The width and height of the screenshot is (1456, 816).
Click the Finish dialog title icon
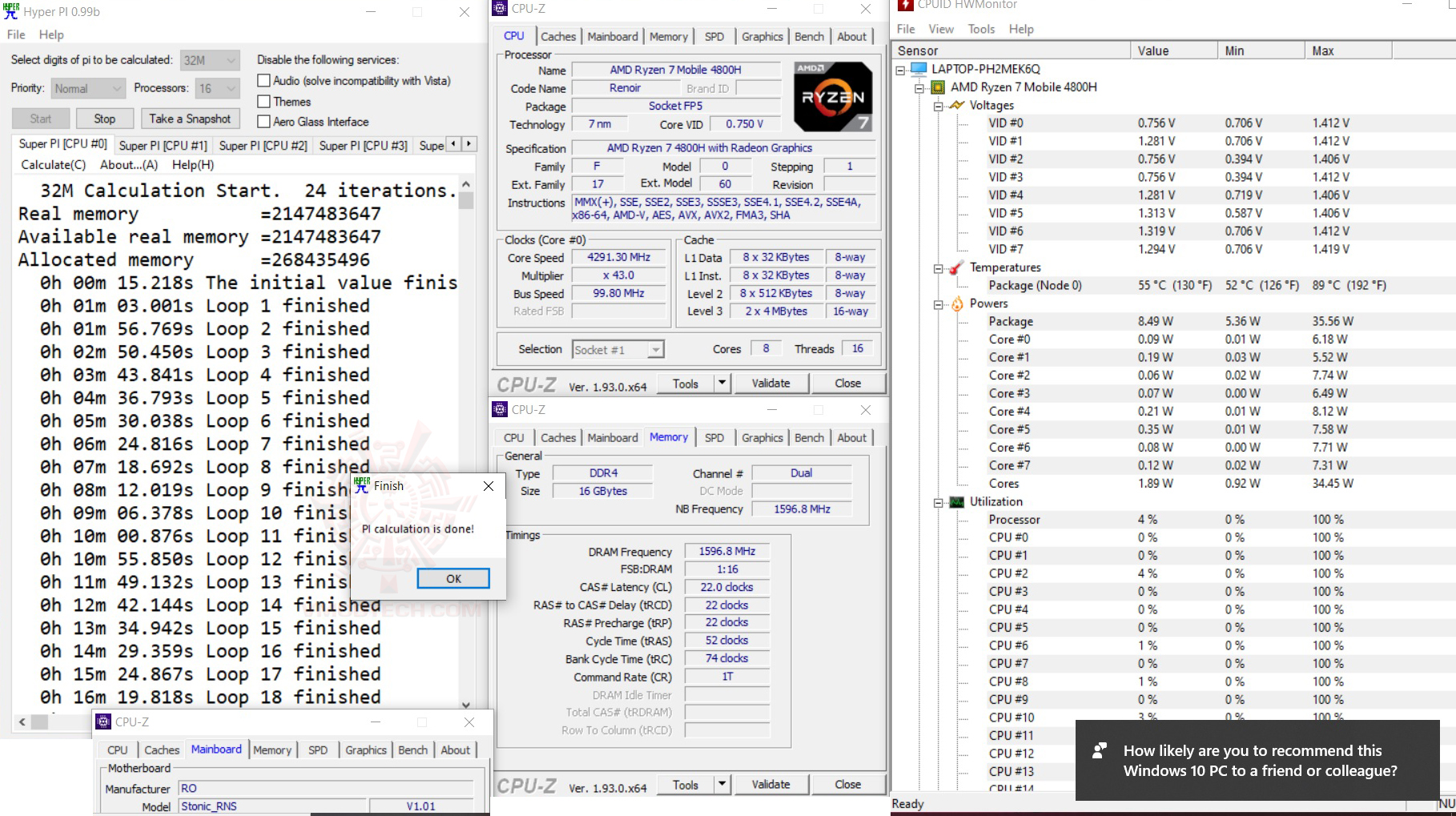pos(362,485)
